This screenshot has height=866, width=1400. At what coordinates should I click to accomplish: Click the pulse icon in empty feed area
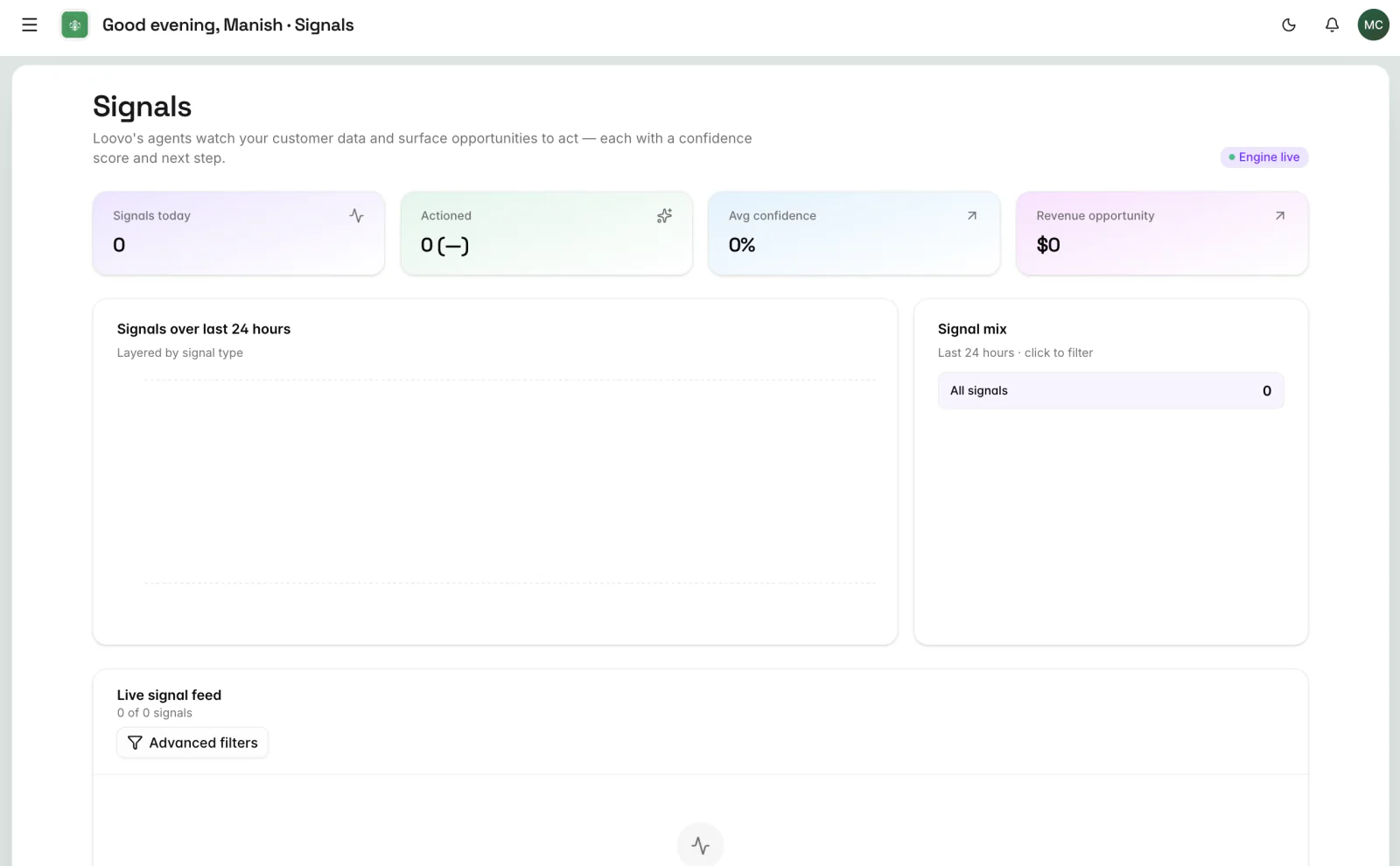point(701,845)
